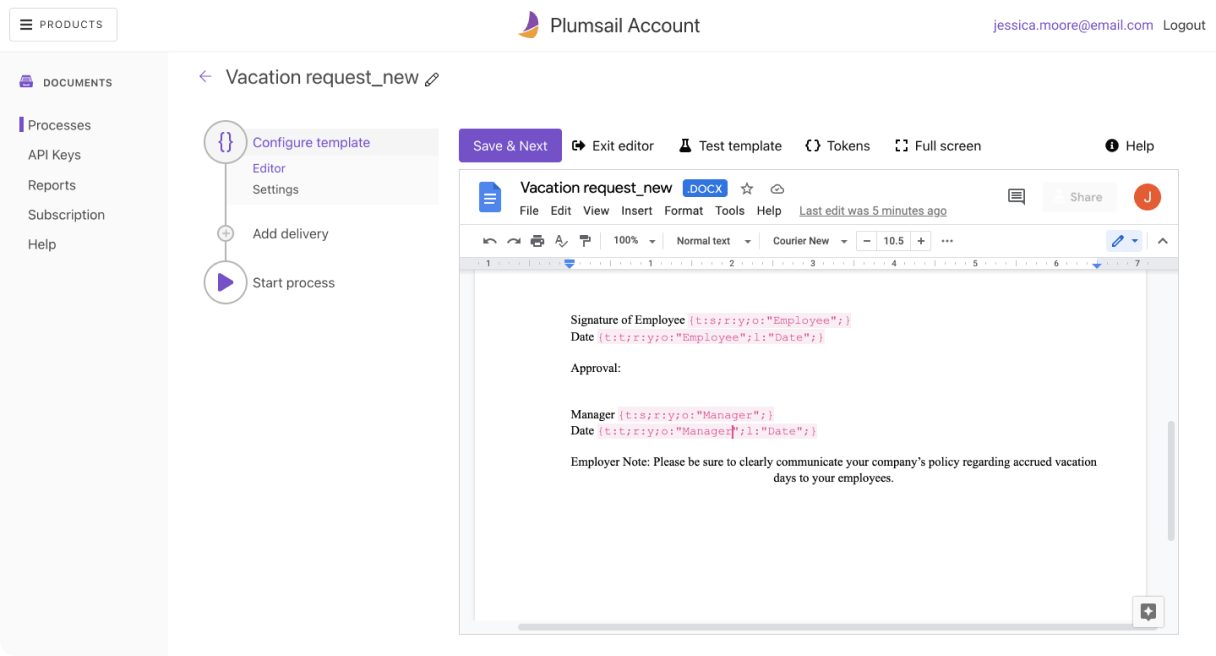The image size is (1216, 656).
Task: Open the Format menu
Action: point(683,210)
